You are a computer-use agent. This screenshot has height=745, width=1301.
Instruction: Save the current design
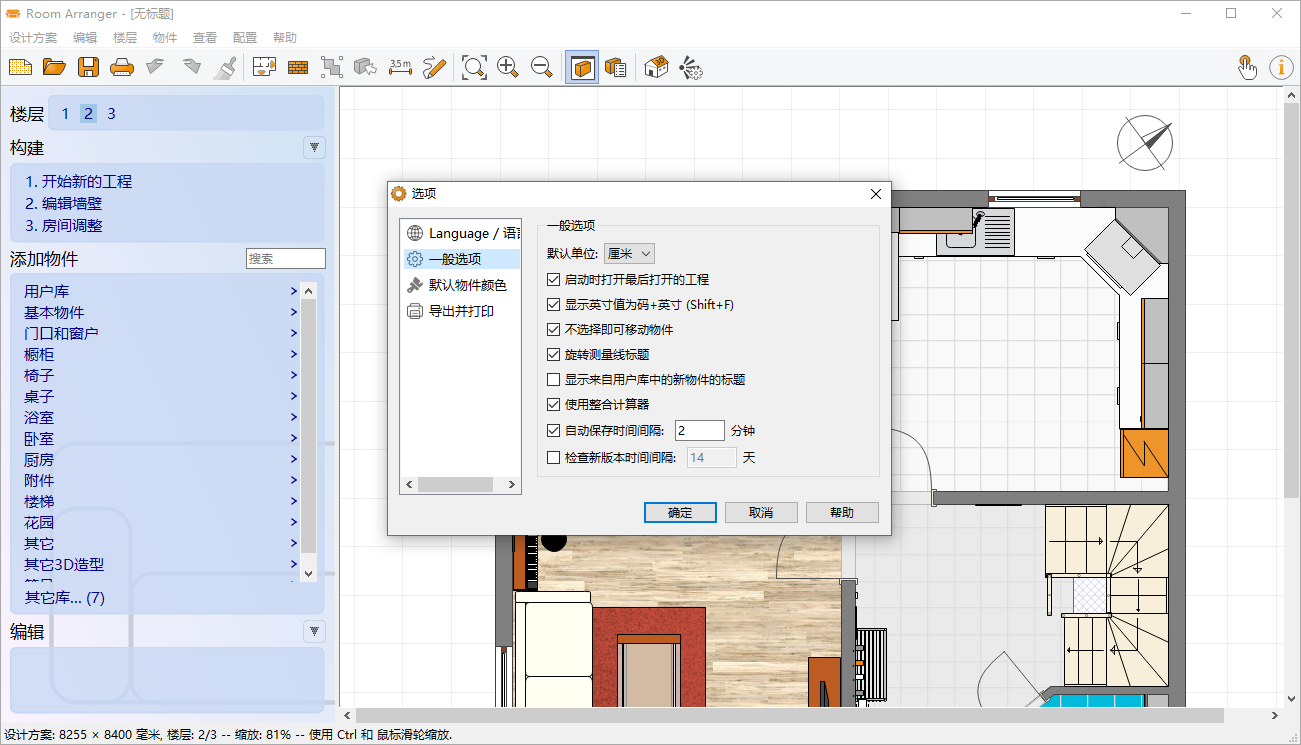pos(89,67)
